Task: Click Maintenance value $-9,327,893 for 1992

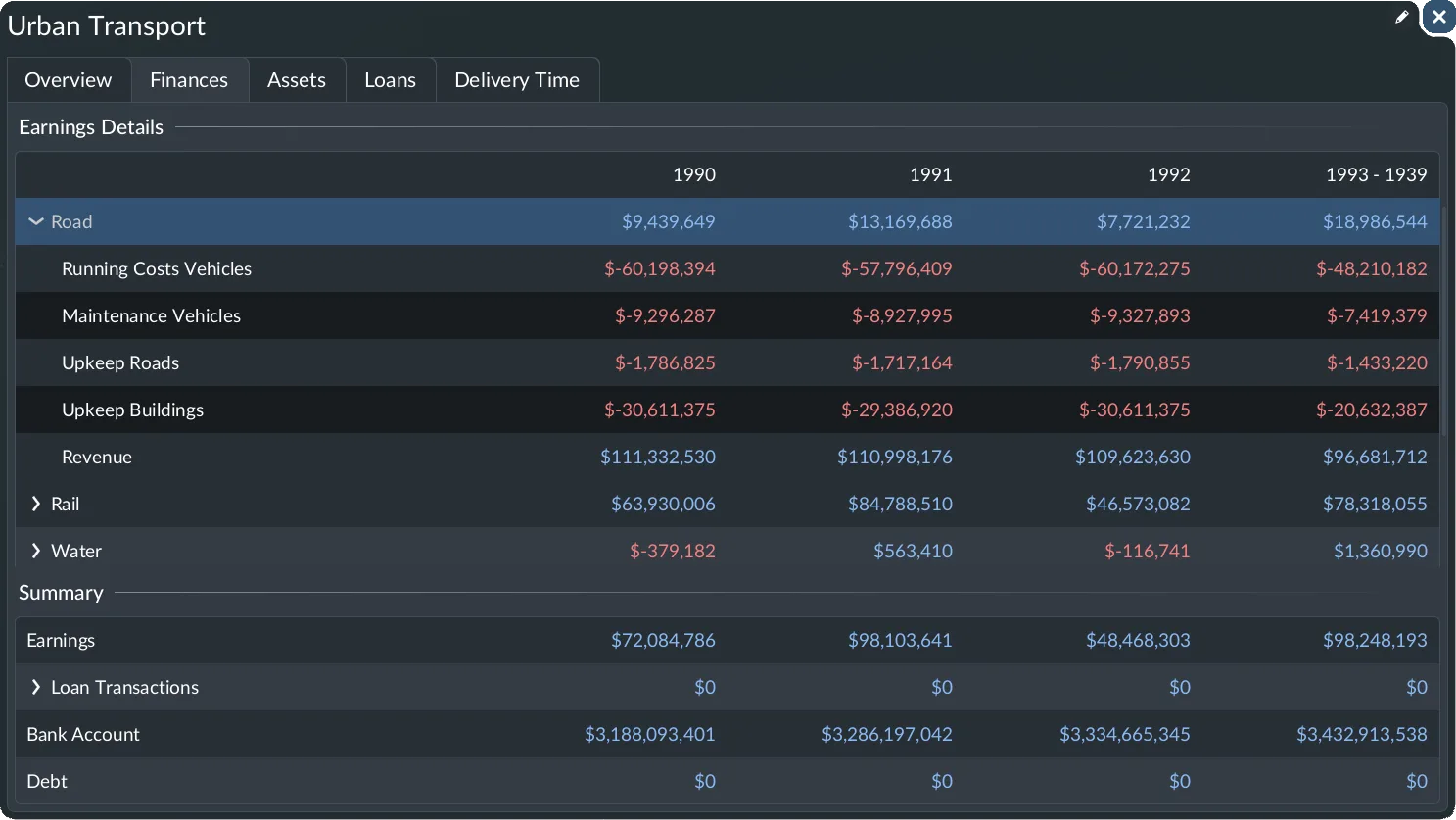Action: (x=1140, y=315)
